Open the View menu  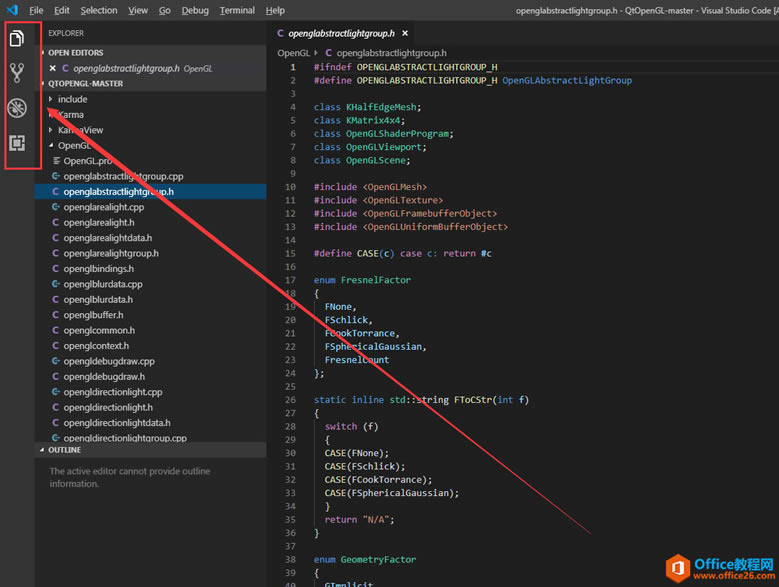[x=138, y=10]
